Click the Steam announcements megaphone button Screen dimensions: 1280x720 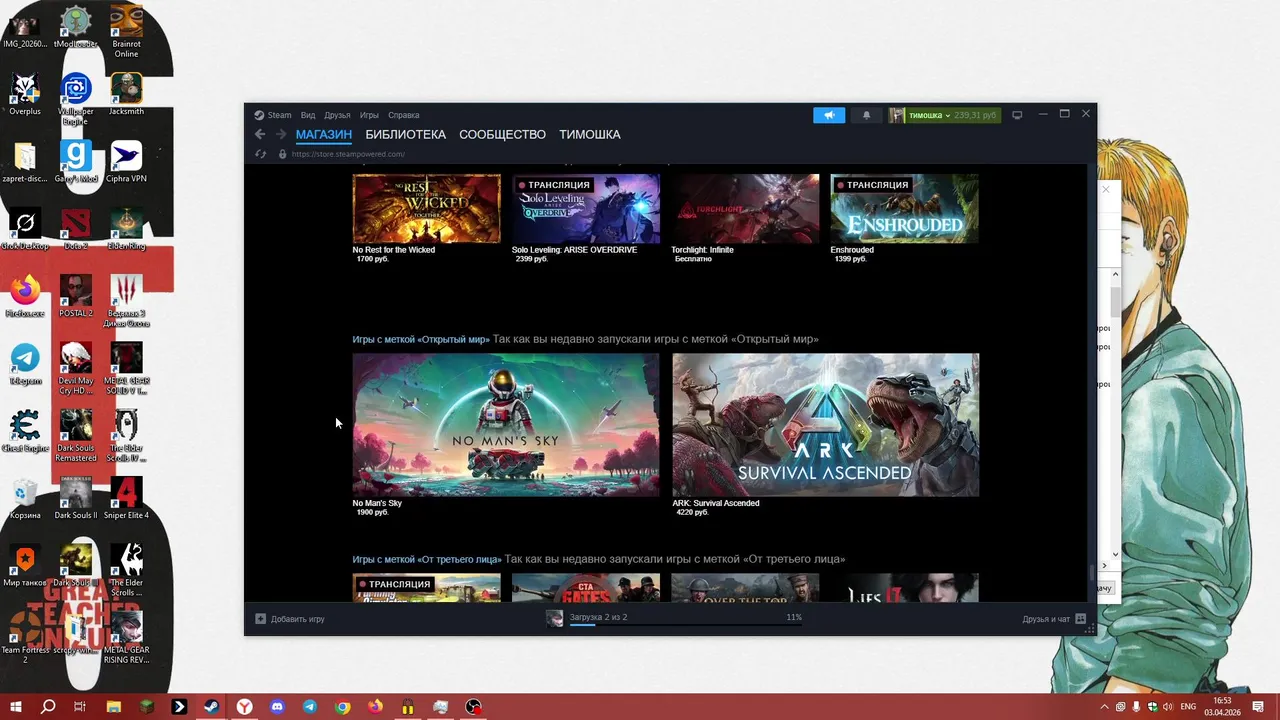829,115
